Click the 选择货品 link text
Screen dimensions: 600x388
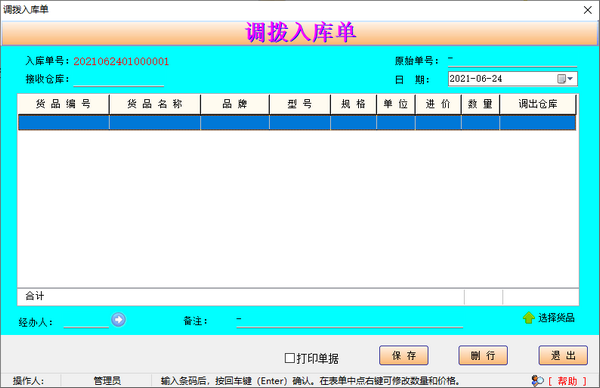[x=556, y=318]
